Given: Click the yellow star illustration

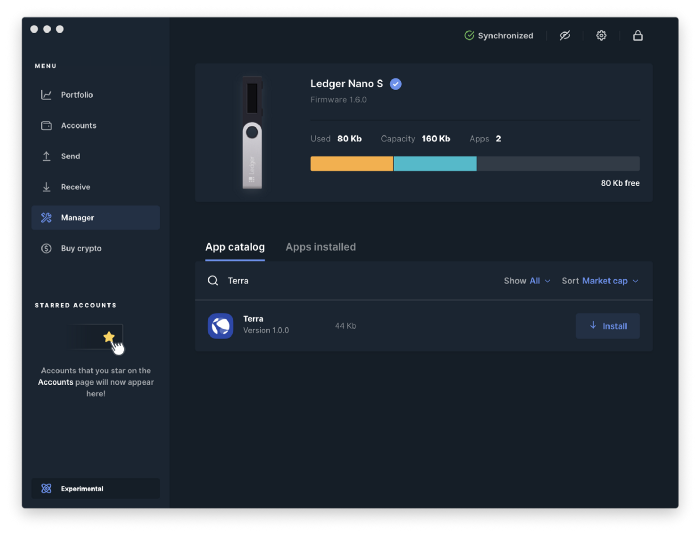Looking at the screenshot, I should click(109, 337).
